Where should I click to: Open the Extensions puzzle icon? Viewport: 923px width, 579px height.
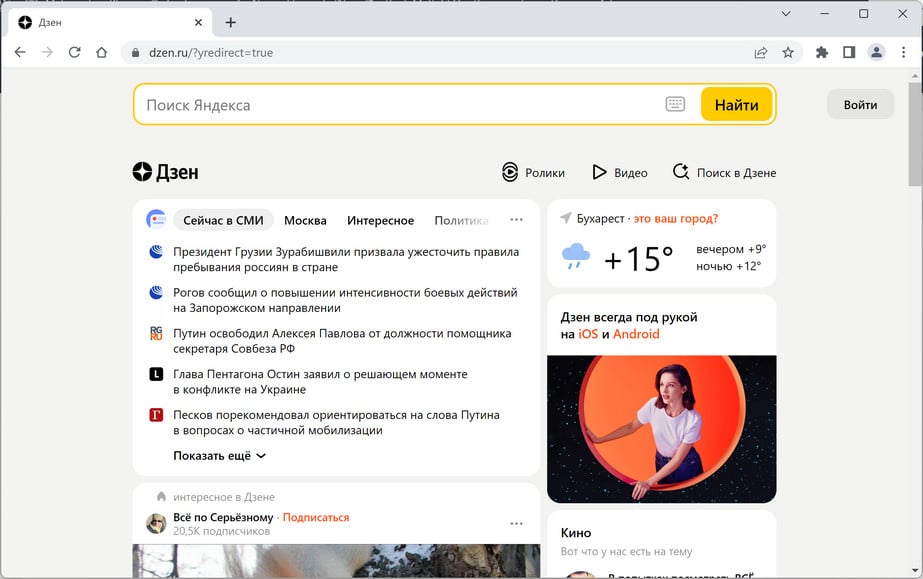tap(822, 52)
